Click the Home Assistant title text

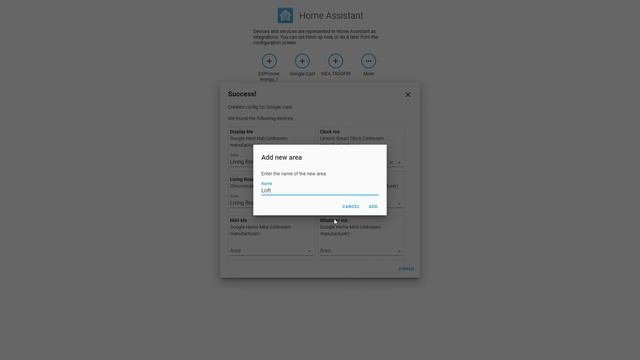[x=331, y=16]
